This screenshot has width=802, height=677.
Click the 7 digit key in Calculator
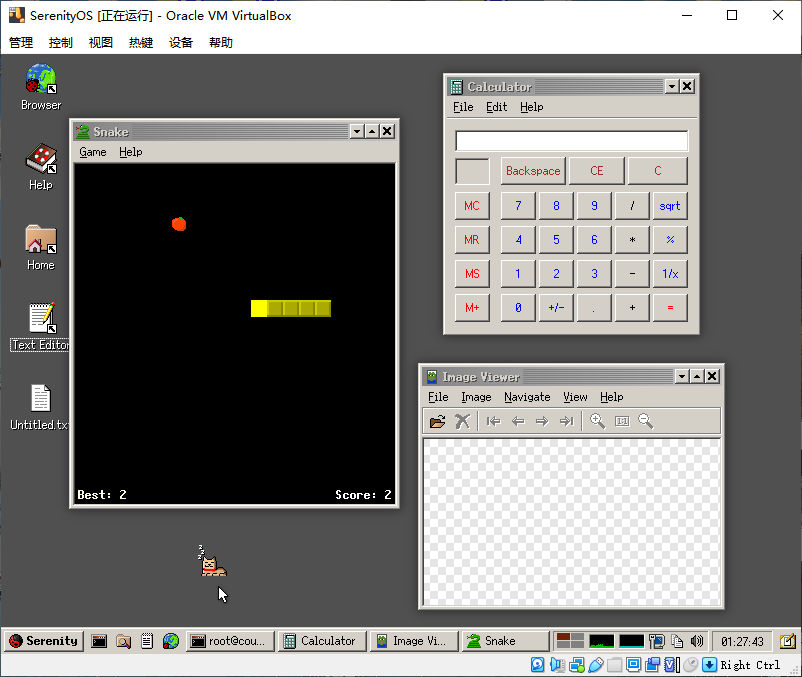point(518,206)
